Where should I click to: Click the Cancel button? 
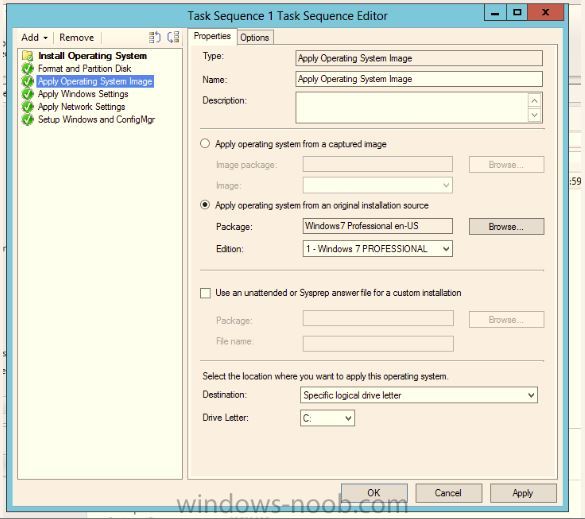(x=448, y=493)
